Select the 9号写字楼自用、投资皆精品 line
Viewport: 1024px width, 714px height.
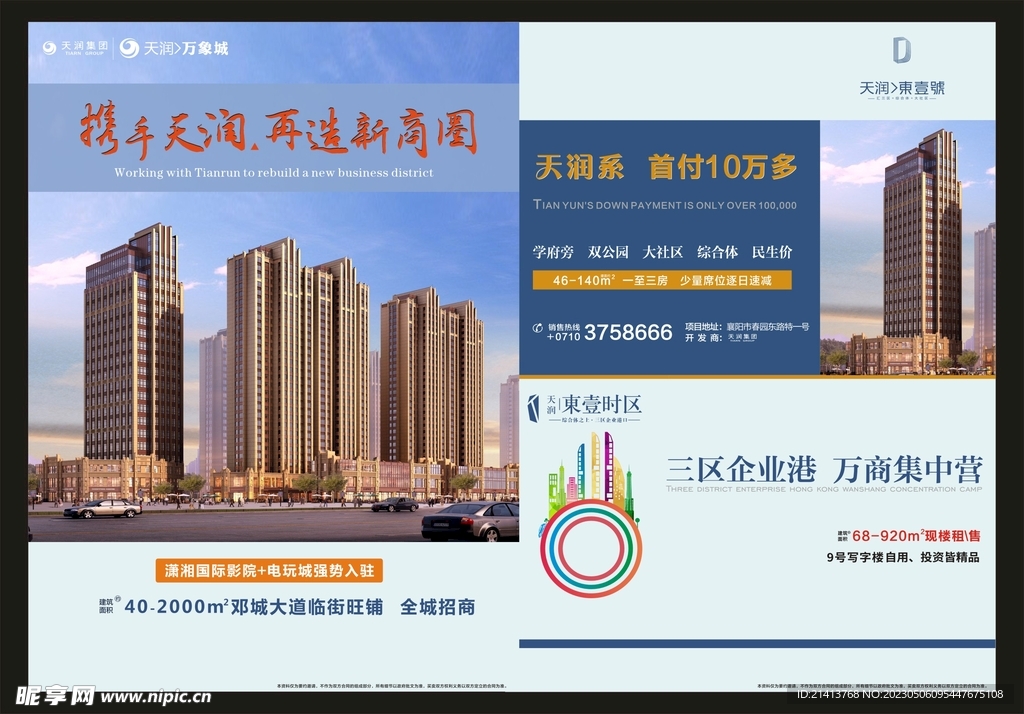[903, 557]
